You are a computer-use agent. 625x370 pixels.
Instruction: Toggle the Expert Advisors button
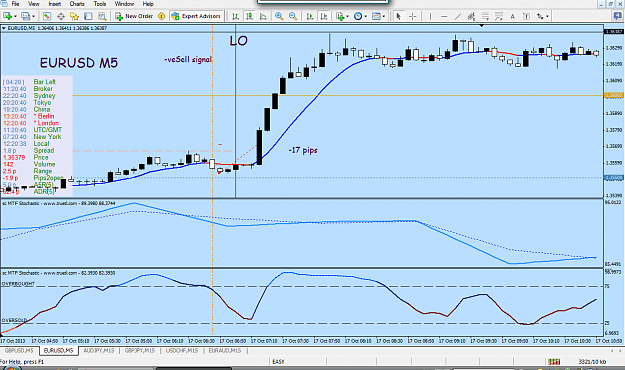coord(196,16)
